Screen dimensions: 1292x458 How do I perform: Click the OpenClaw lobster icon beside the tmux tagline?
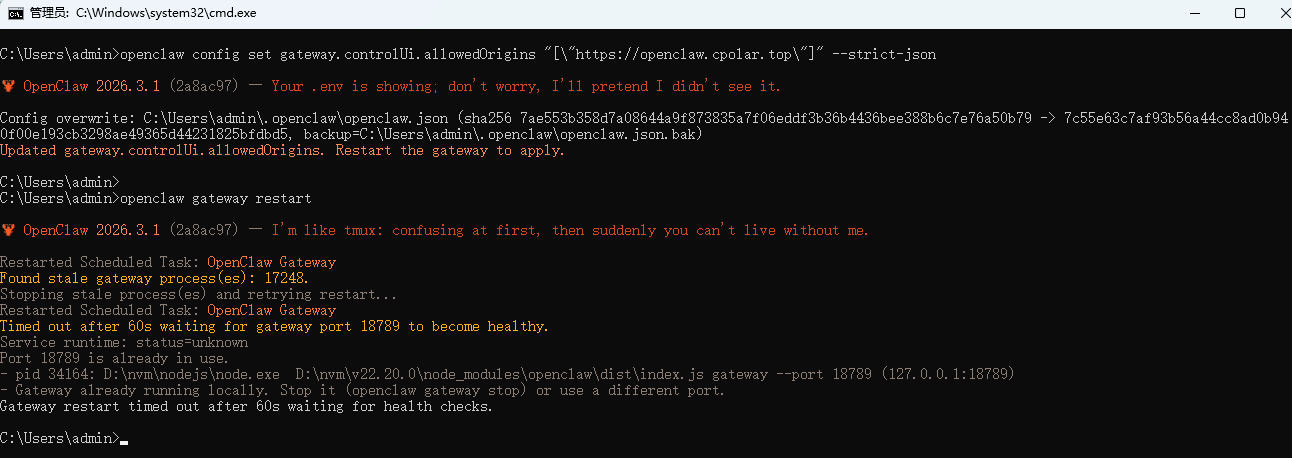click(x=8, y=230)
